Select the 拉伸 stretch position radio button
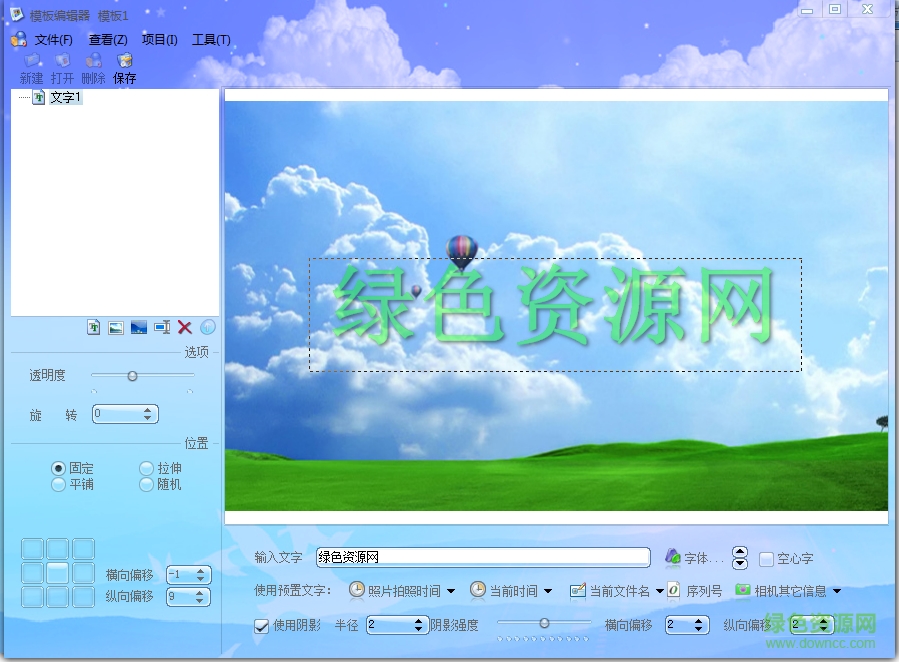Image resolution: width=899 pixels, height=662 pixels. point(147,468)
